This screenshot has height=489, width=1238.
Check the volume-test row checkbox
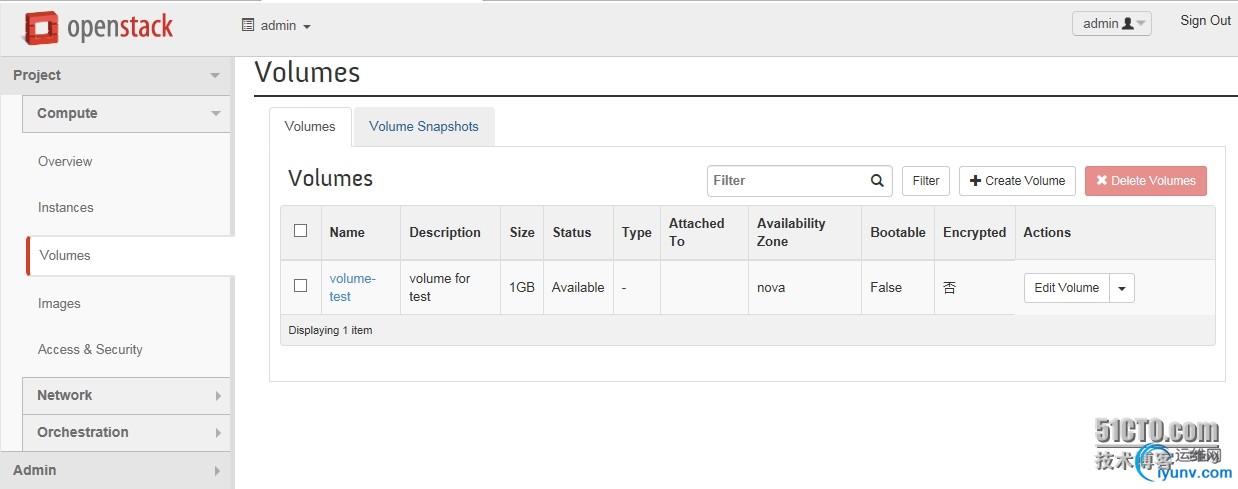point(301,286)
